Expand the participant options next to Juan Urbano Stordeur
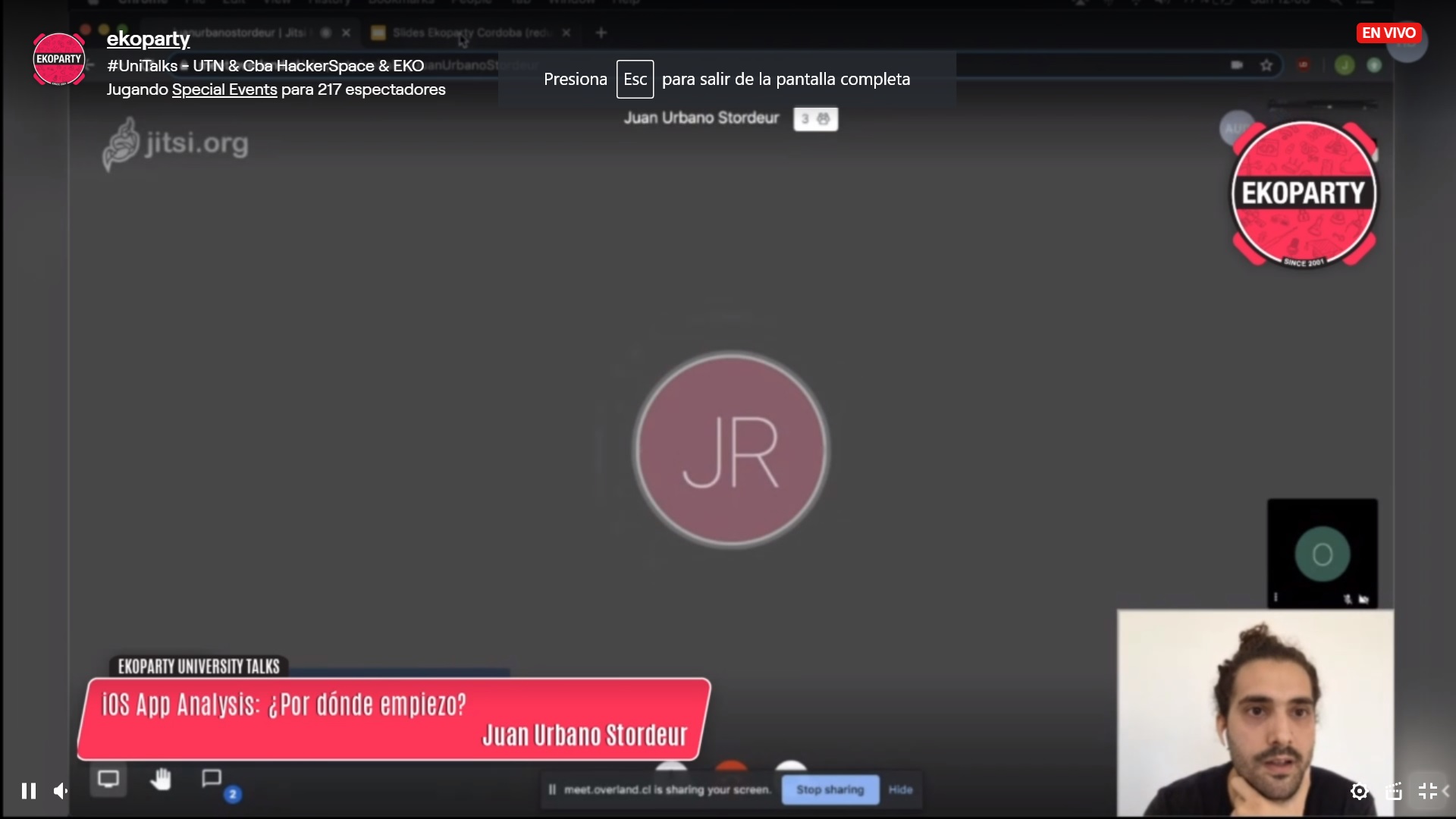 815,118
